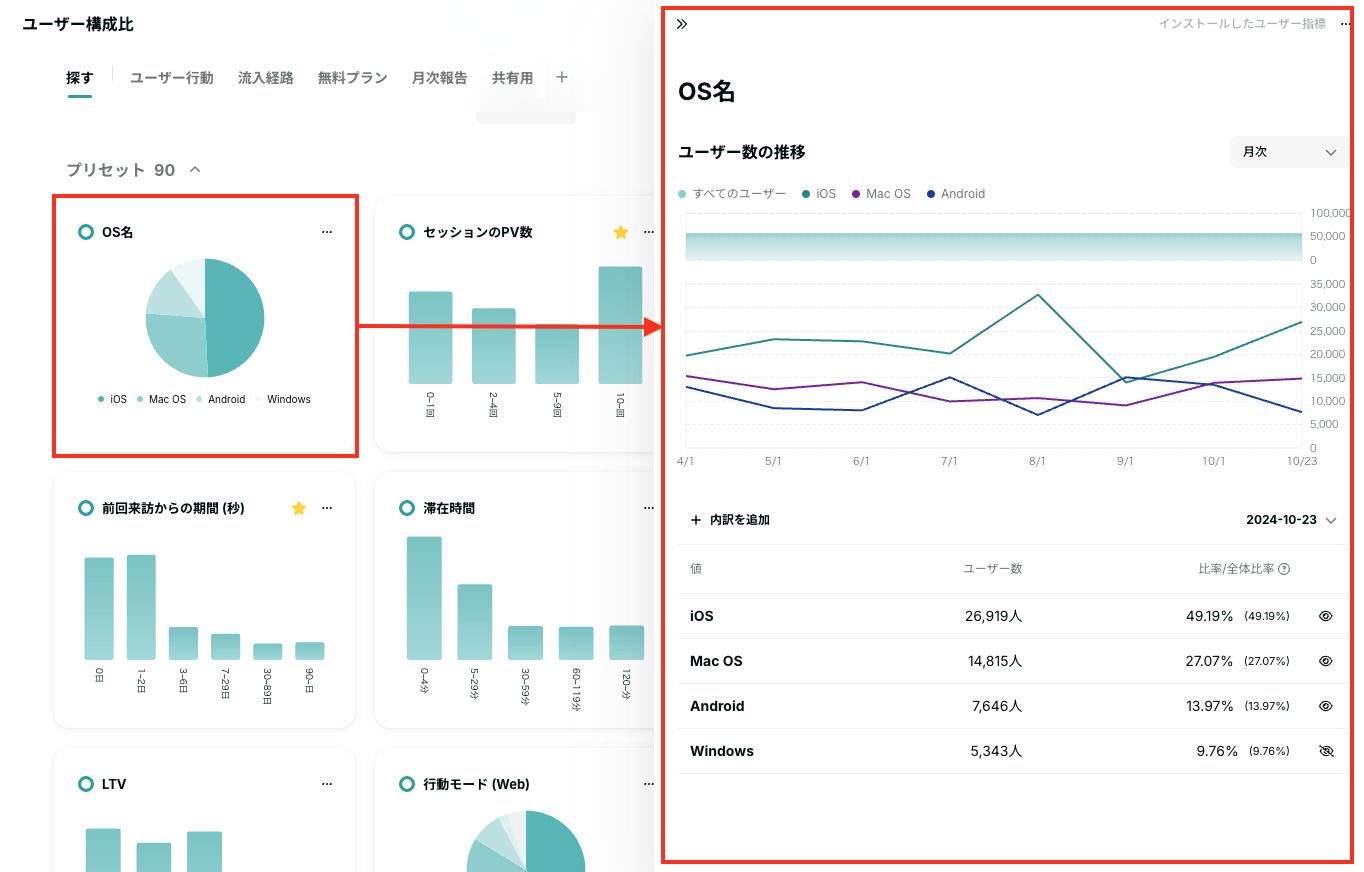Open the more menu on 滞在時間 card
The image size is (1364, 872).
[x=649, y=508]
